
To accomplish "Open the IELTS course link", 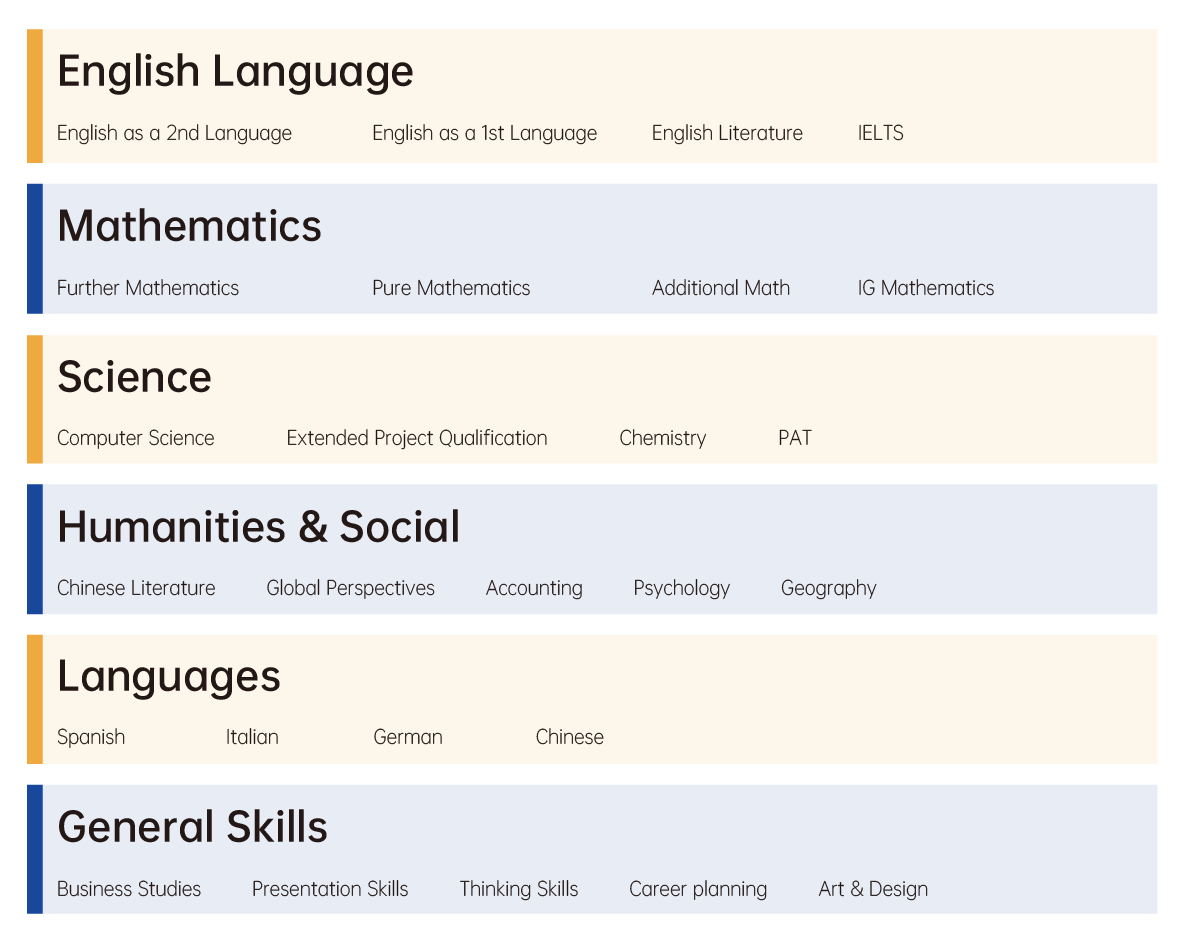I will pos(880,133).
